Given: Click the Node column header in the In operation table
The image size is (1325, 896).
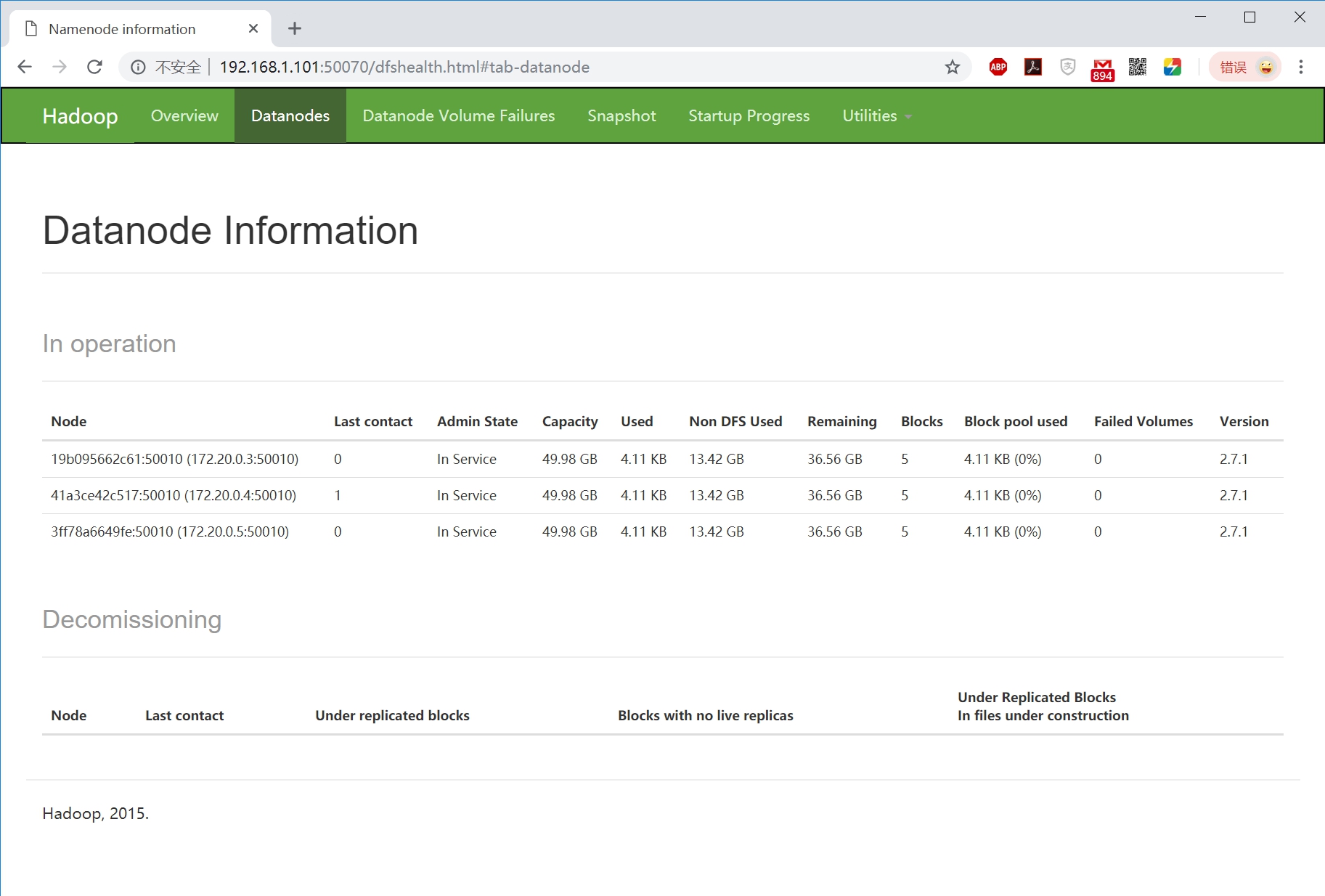Looking at the screenshot, I should (x=69, y=421).
